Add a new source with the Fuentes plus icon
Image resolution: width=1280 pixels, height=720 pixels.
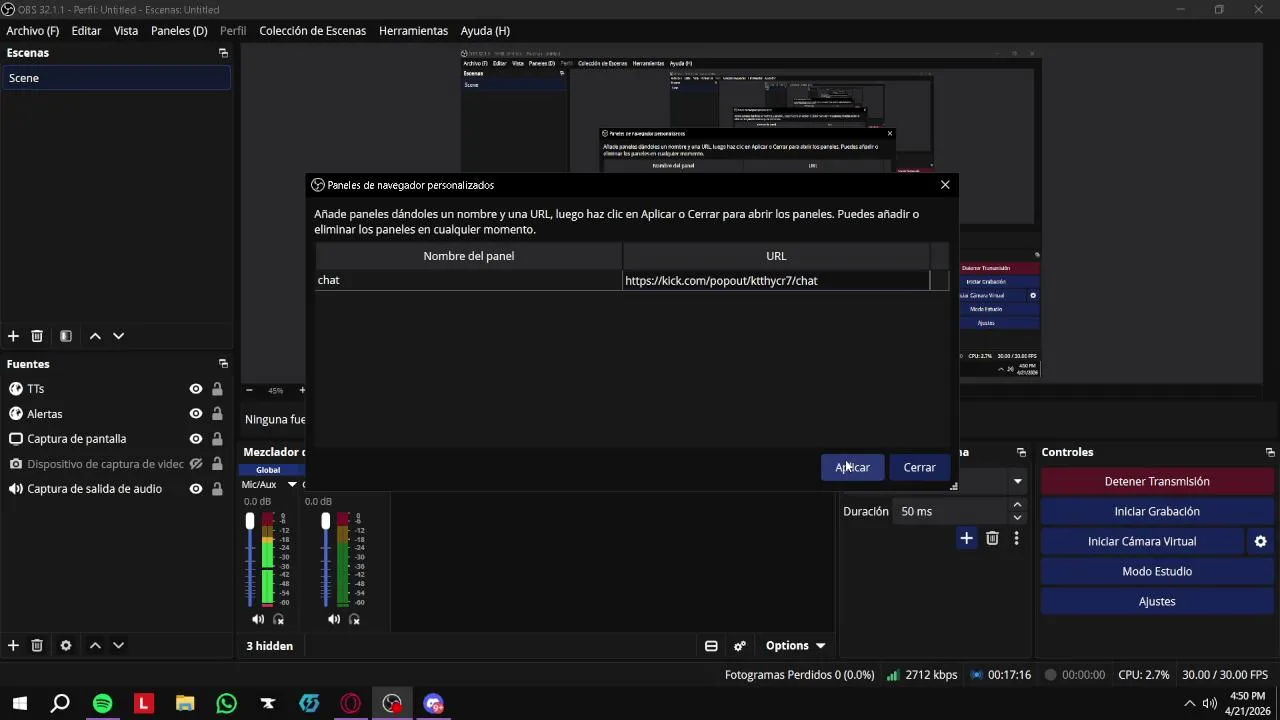coord(13,646)
